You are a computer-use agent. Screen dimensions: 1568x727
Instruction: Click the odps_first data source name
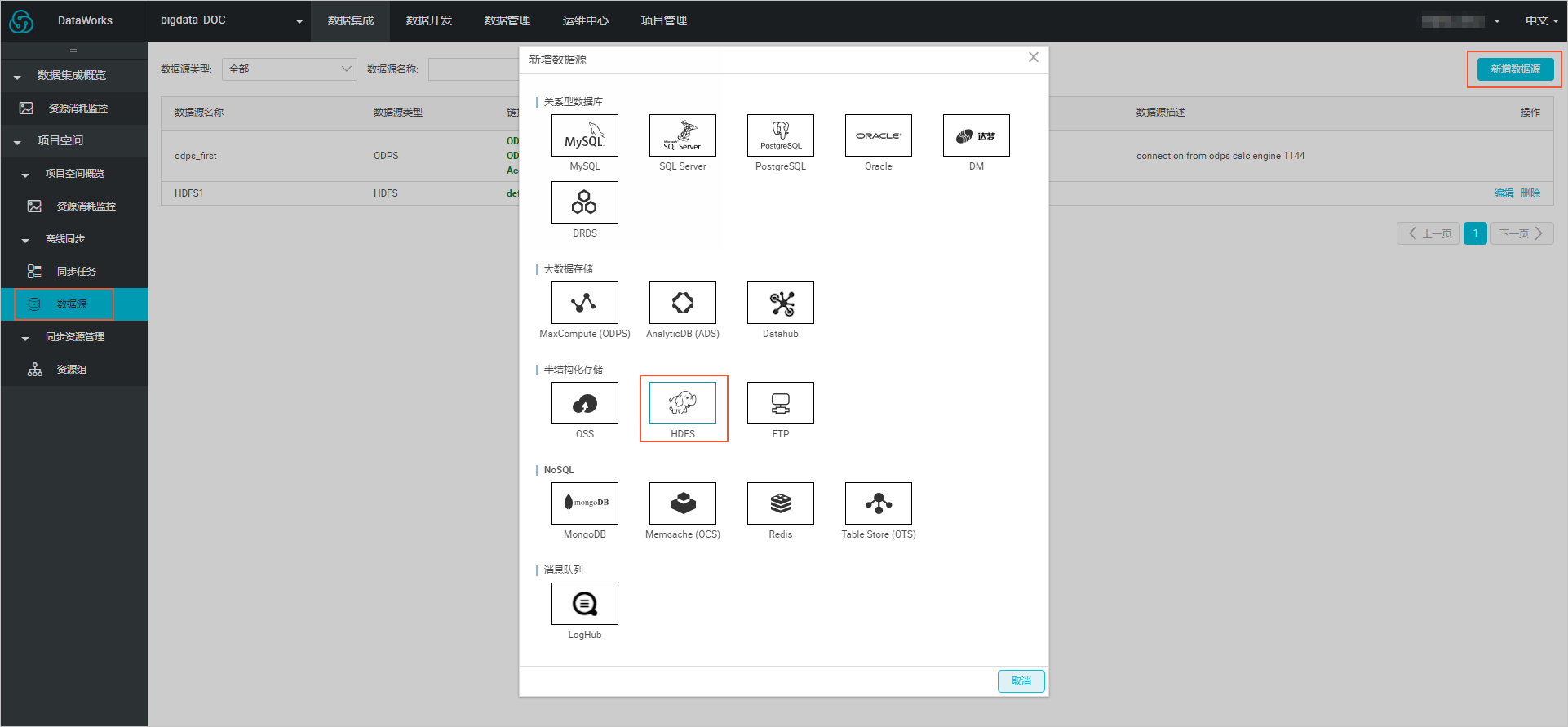[196, 156]
